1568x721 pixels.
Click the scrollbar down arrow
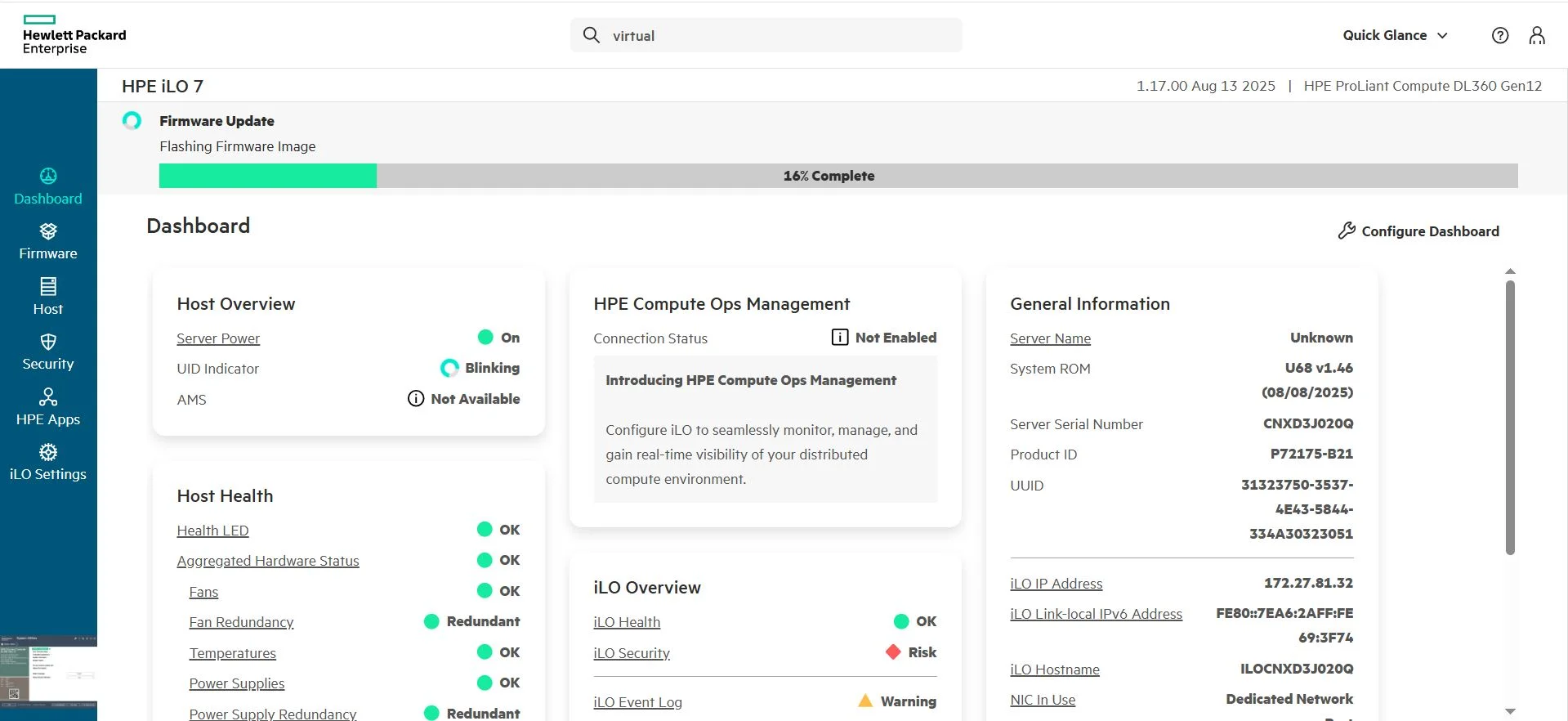click(1510, 711)
